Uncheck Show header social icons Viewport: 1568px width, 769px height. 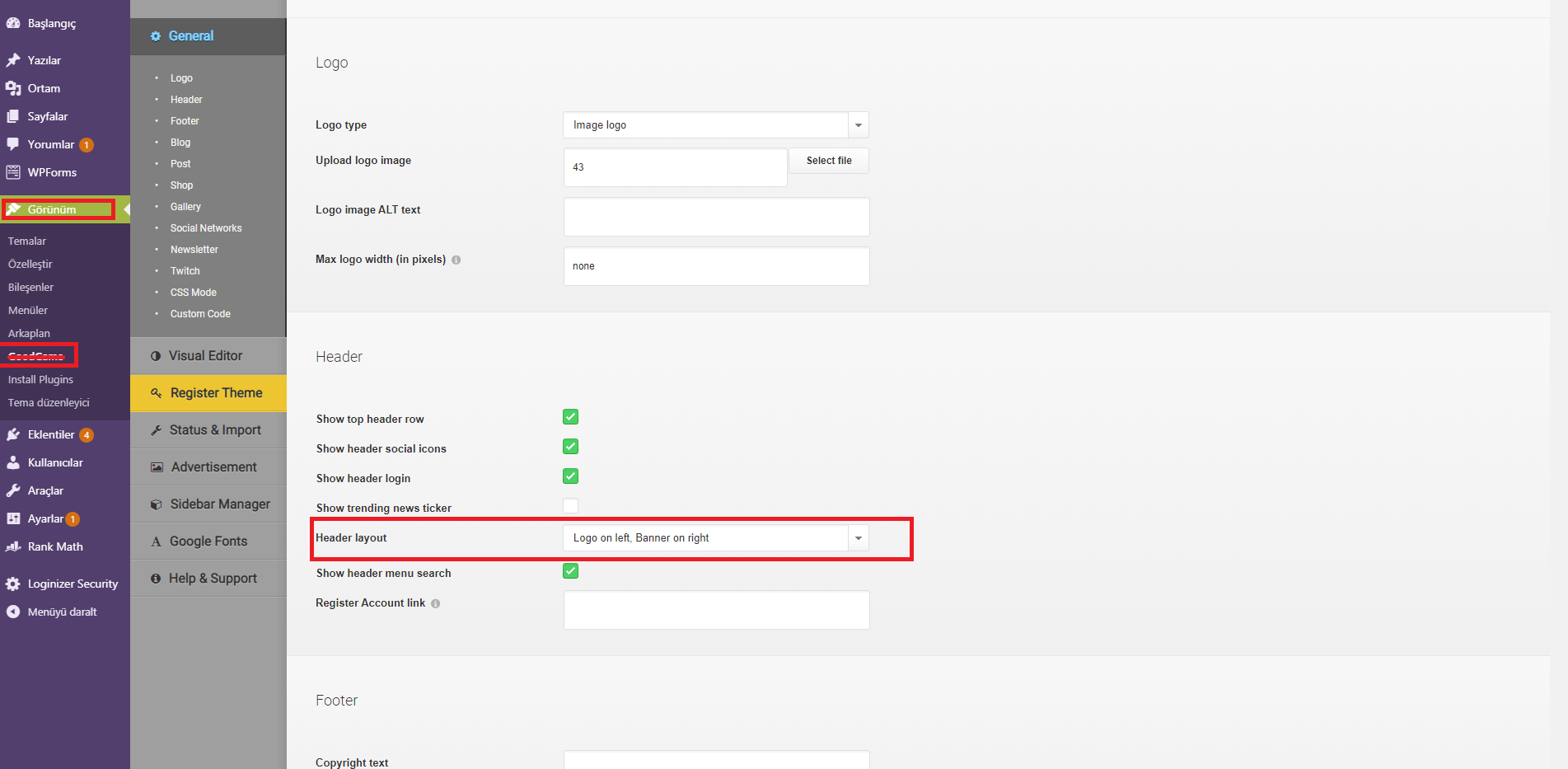click(570, 447)
